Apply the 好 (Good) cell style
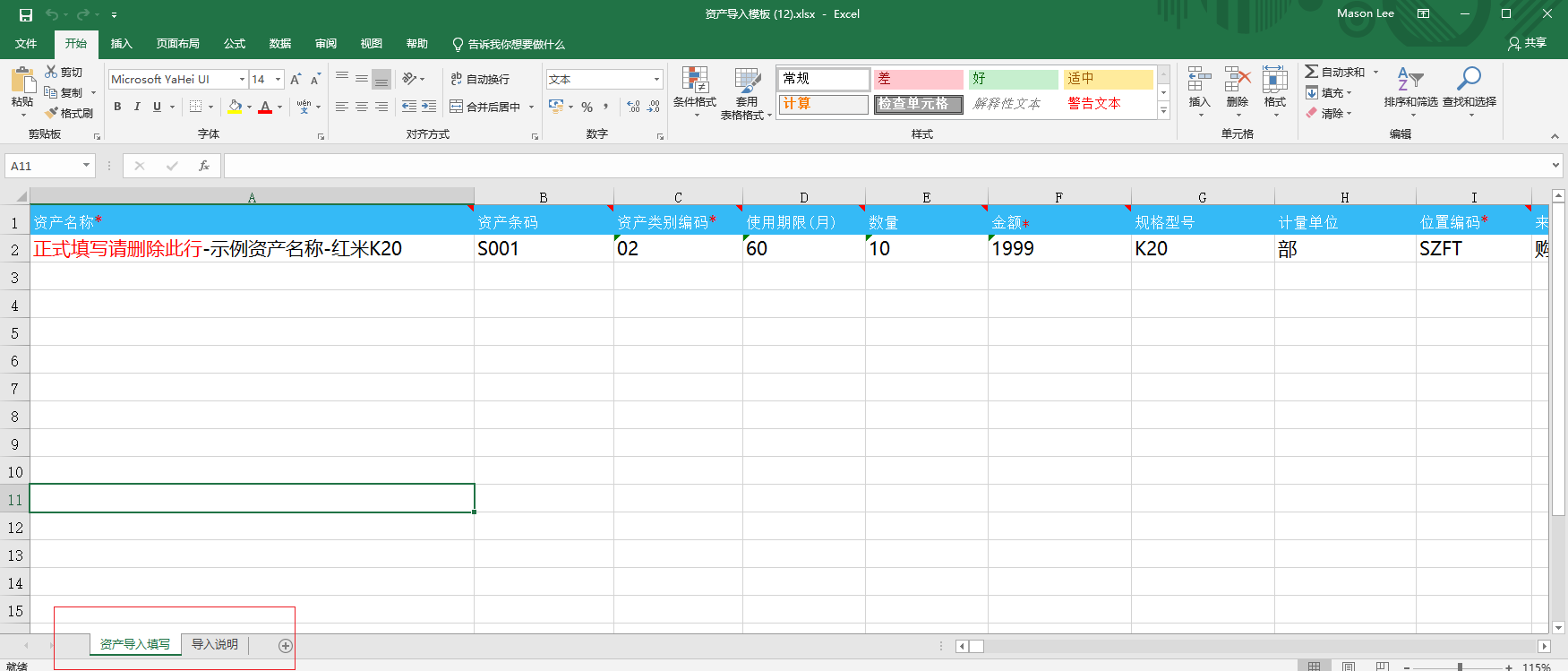The height and width of the screenshot is (671, 1568). pos(1014,79)
